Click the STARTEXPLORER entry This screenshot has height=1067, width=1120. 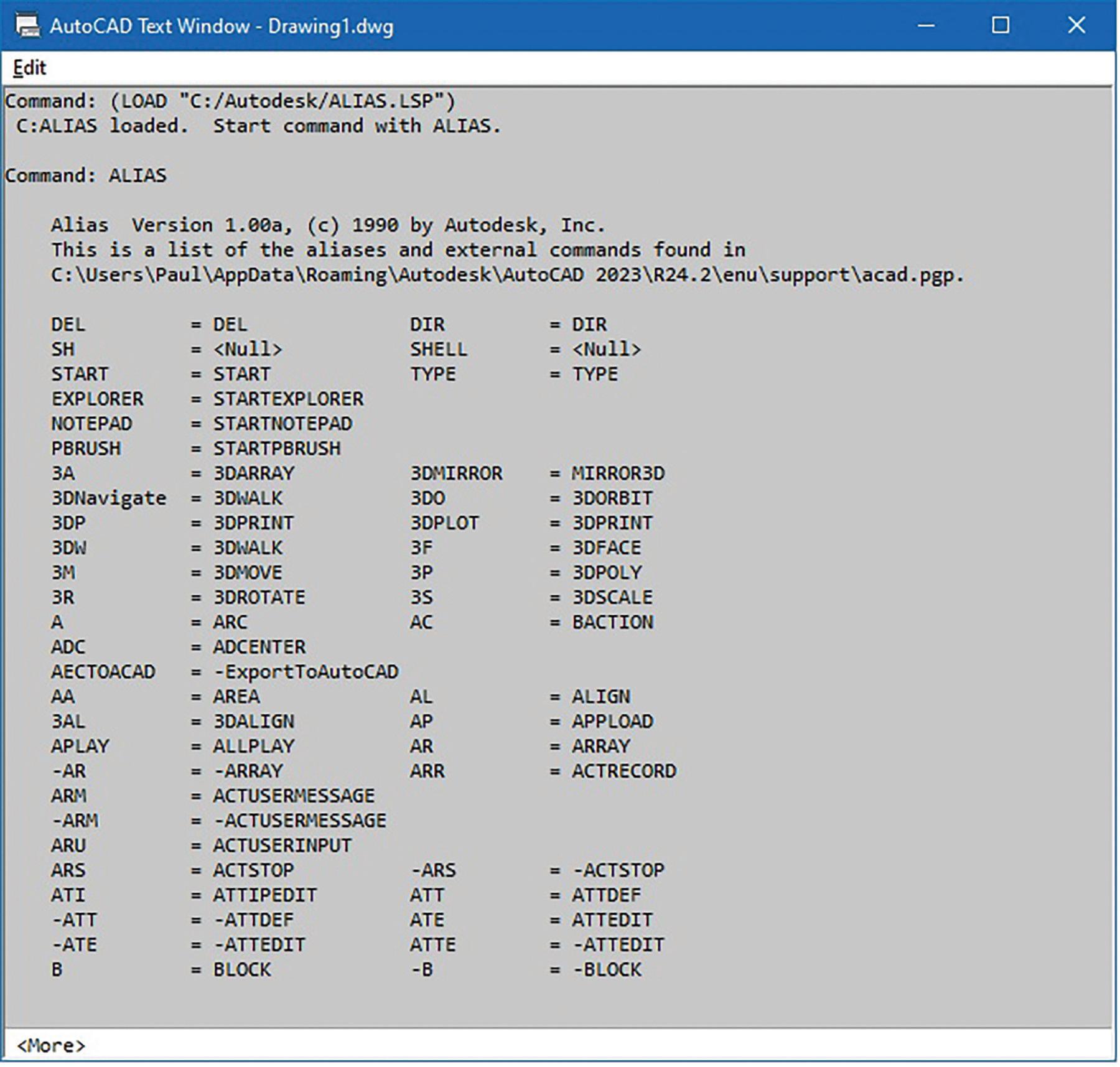[x=289, y=399]
